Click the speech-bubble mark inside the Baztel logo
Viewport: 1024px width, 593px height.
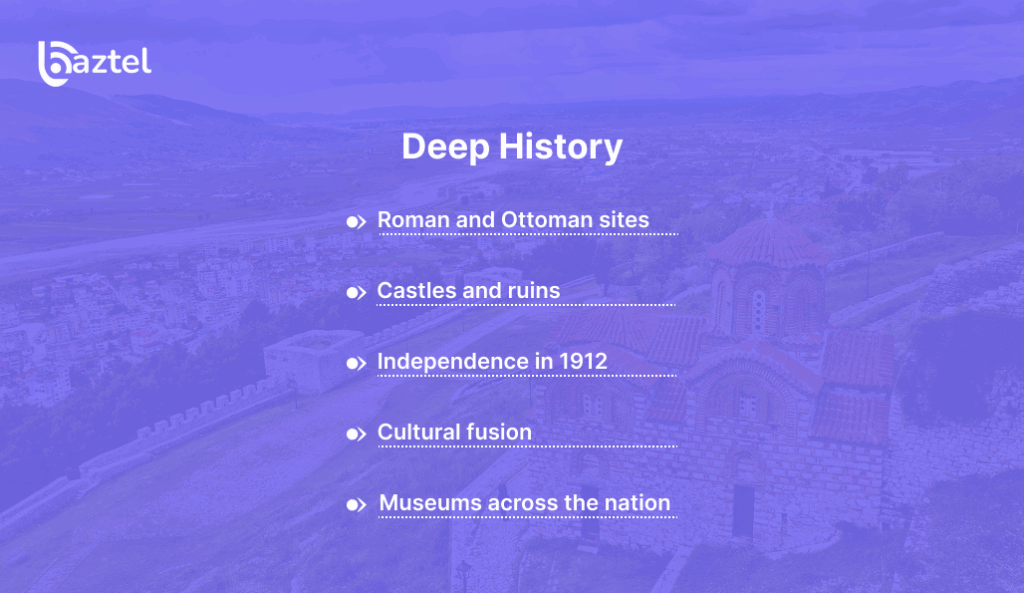[x=62, y=55]
